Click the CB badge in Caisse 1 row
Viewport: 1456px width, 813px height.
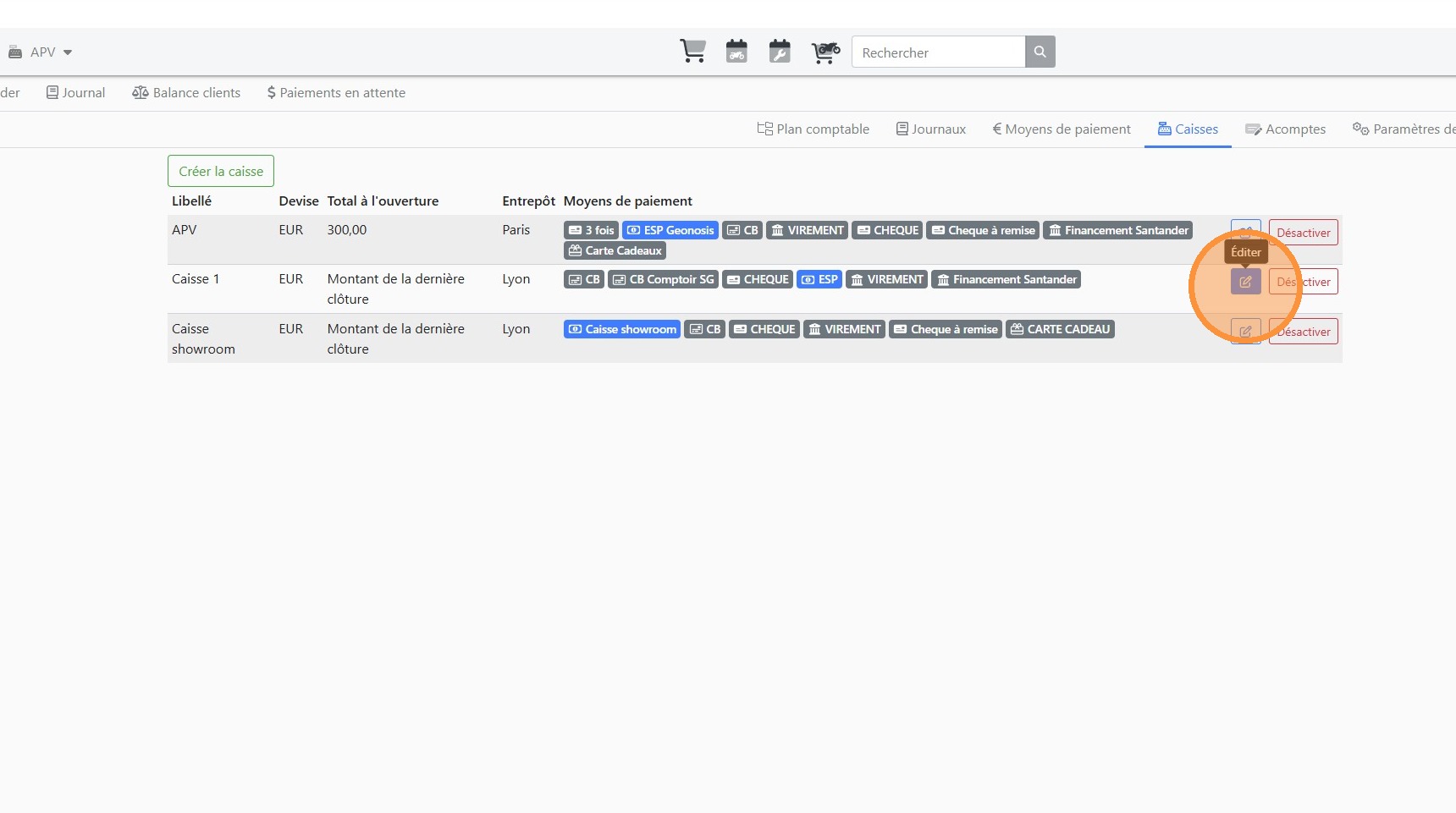coord(584,279)
